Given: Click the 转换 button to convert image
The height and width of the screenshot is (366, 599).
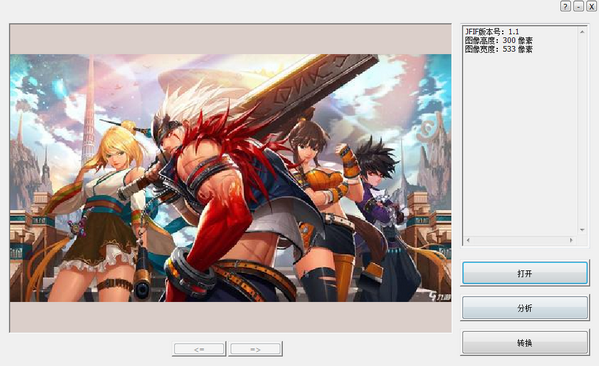Looking at the screenshot, I should pos(525,343).
